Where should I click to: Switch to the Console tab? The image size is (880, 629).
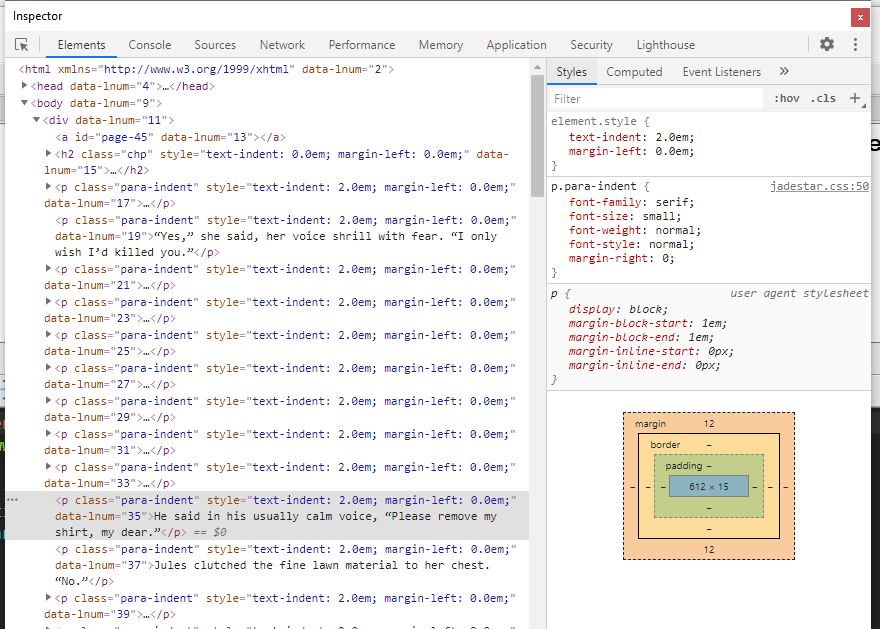pyautogui.click(x=149, y=45)
